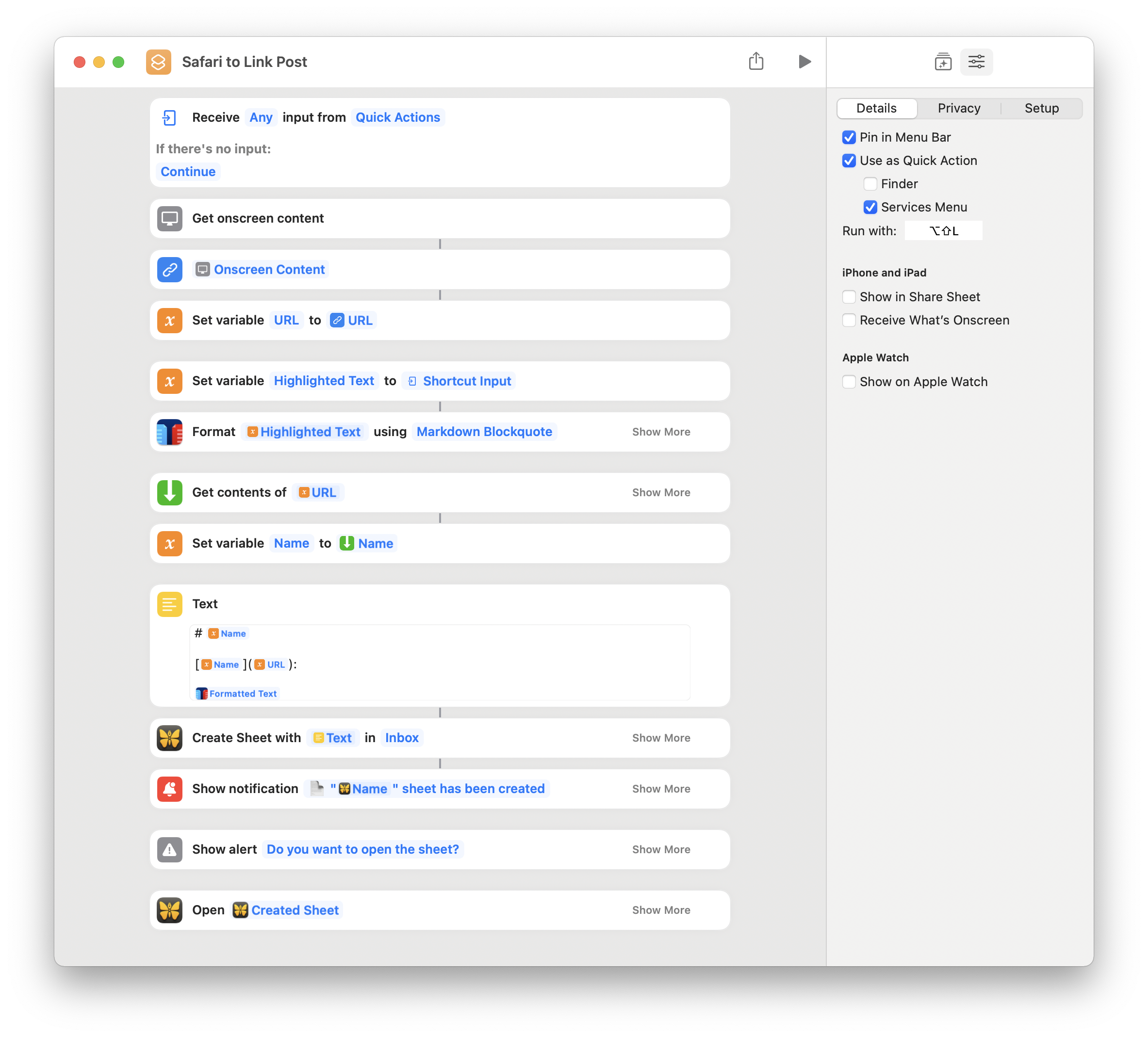The height and width of the screenshot is (1038, 1148).
Task: Expand Show More on Show notification
Action: (661, 789)
